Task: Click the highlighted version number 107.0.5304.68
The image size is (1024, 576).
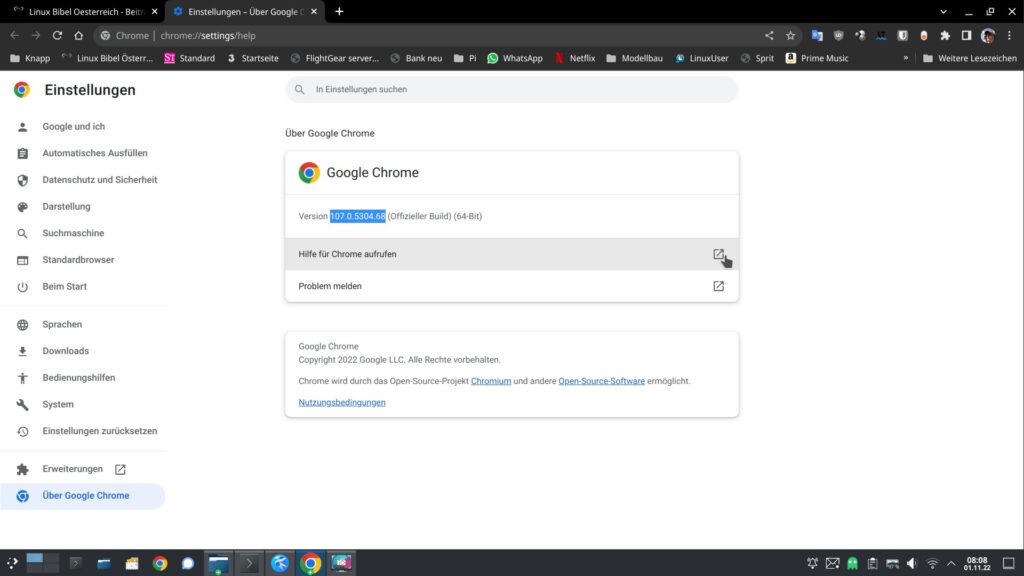Action: coord(357,216)
